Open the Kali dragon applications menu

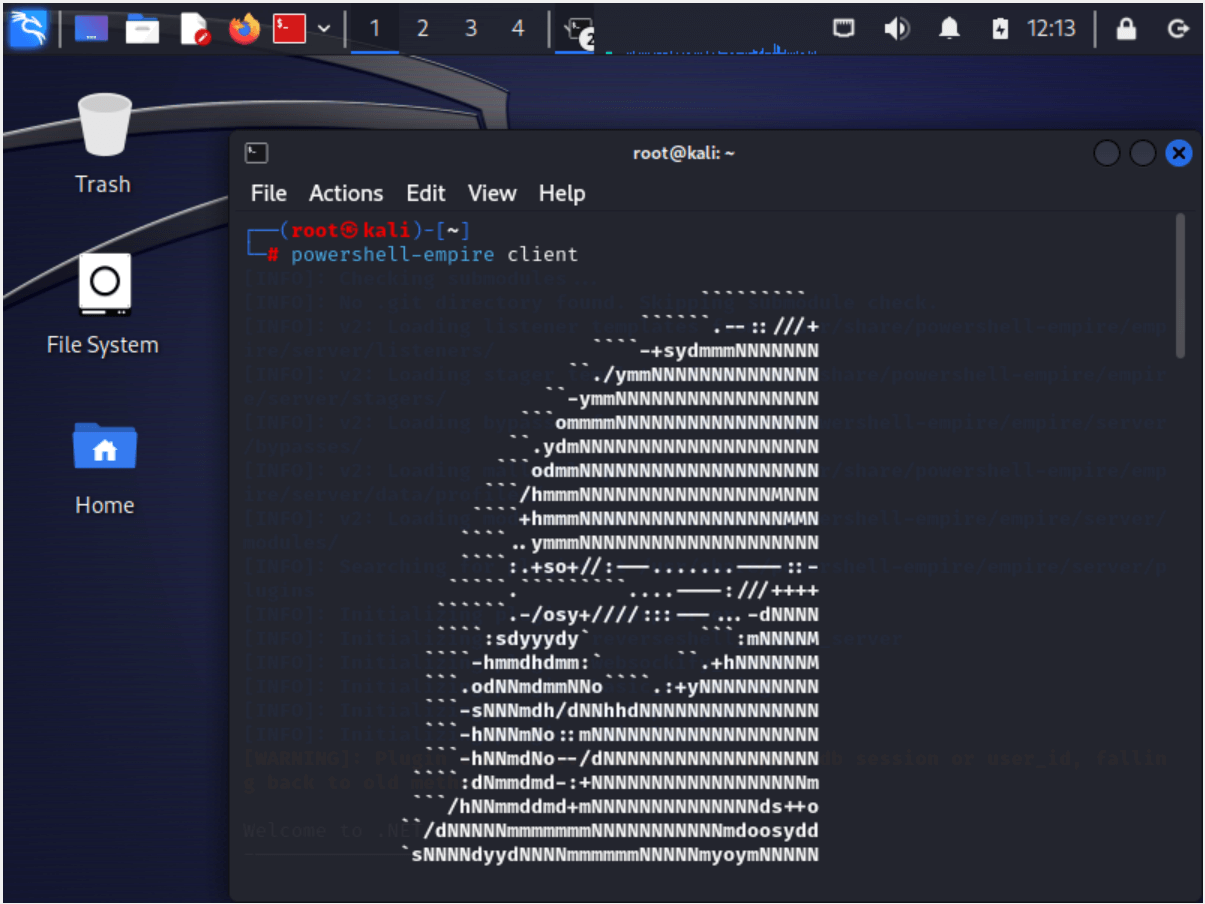28,28
